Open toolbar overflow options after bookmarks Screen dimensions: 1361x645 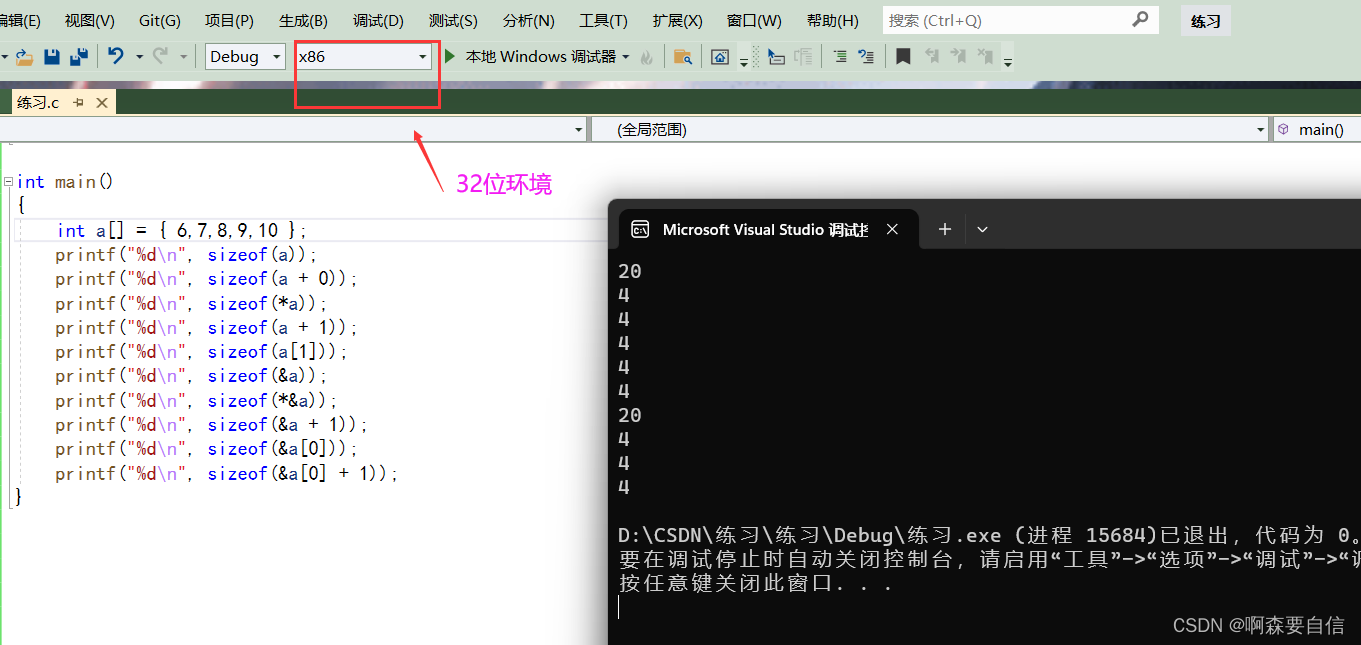1008,61
